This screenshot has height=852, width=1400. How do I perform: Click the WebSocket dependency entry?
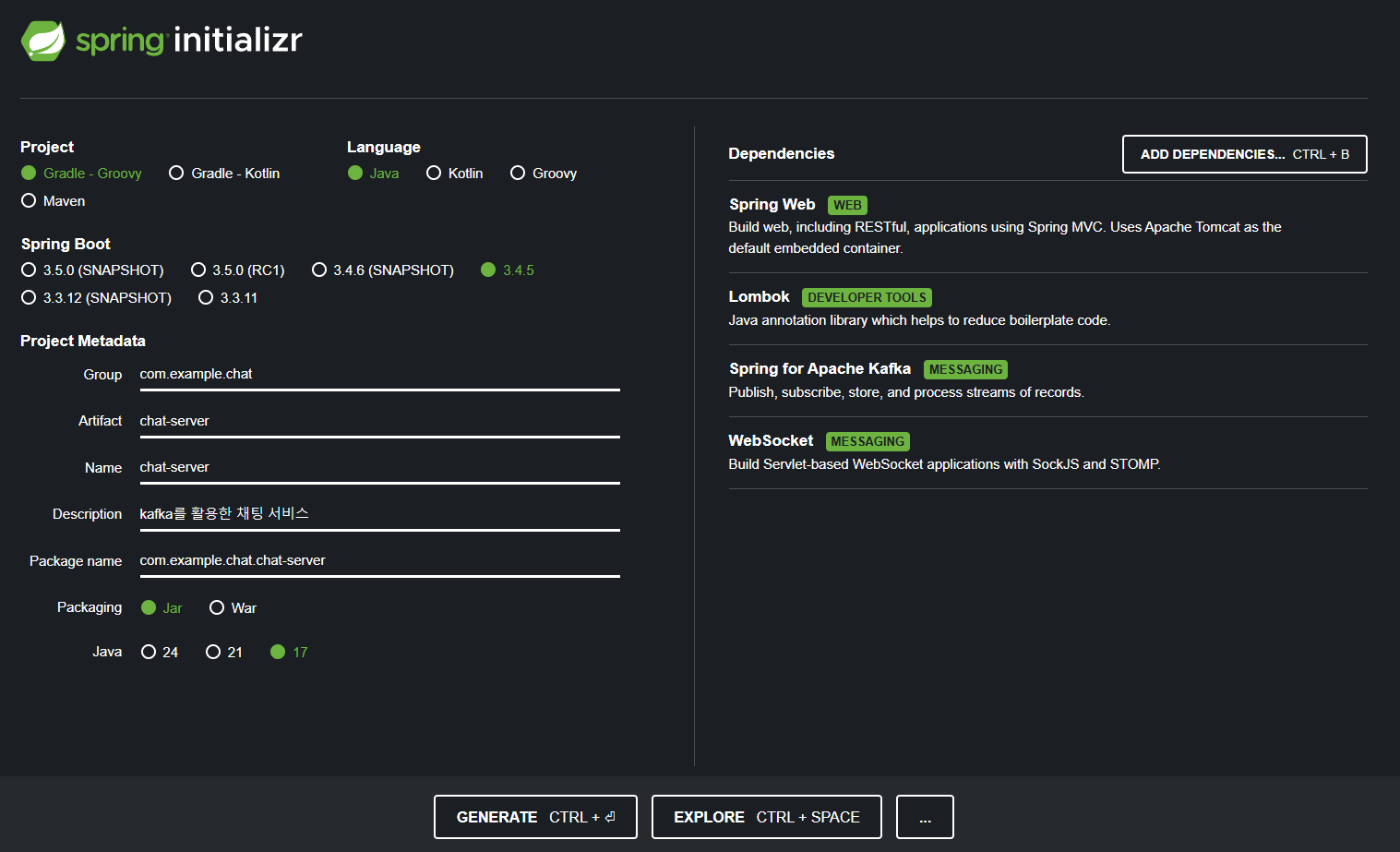(1047, 453)
